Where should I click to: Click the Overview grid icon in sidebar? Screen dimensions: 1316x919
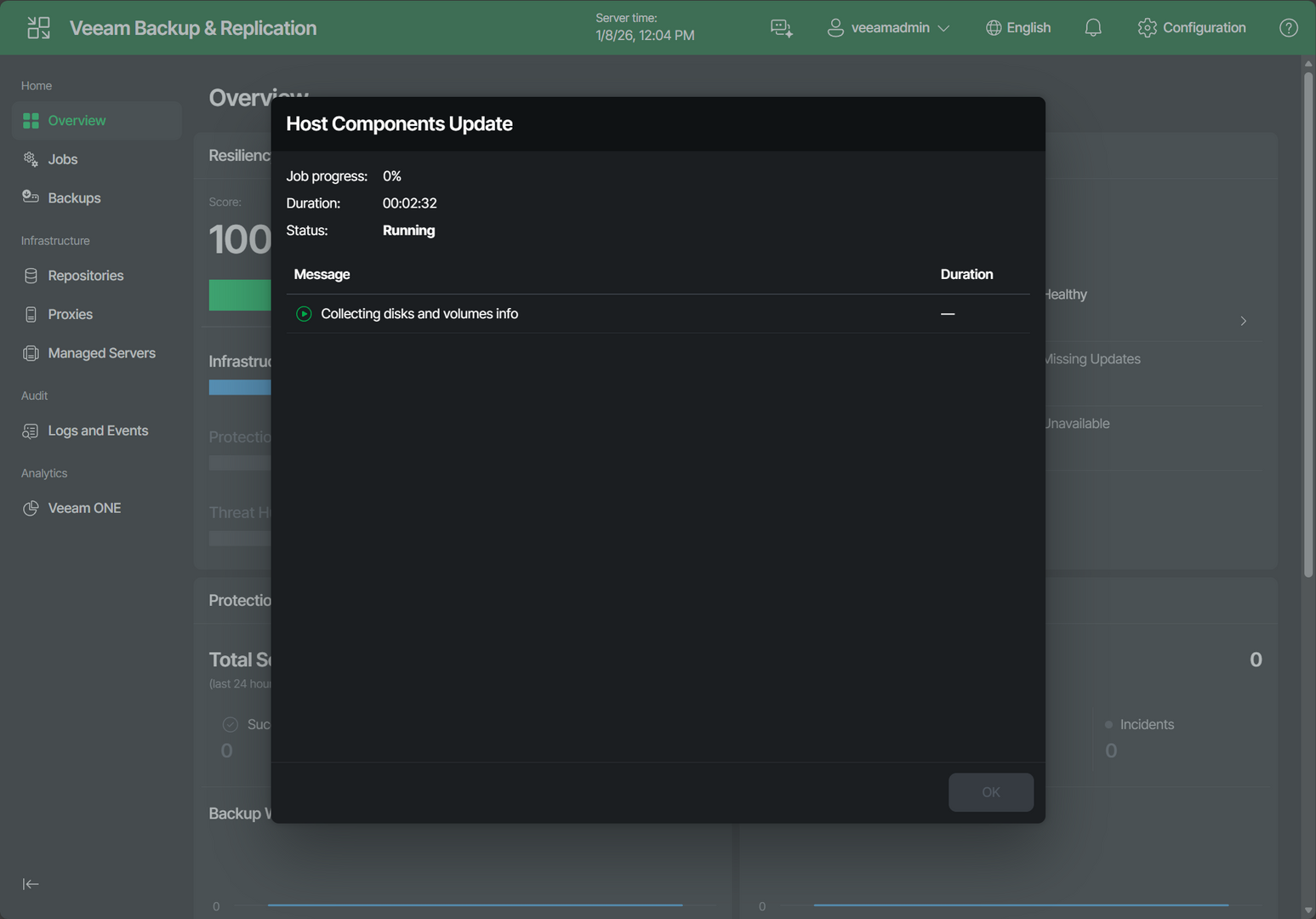coord(31,121)
